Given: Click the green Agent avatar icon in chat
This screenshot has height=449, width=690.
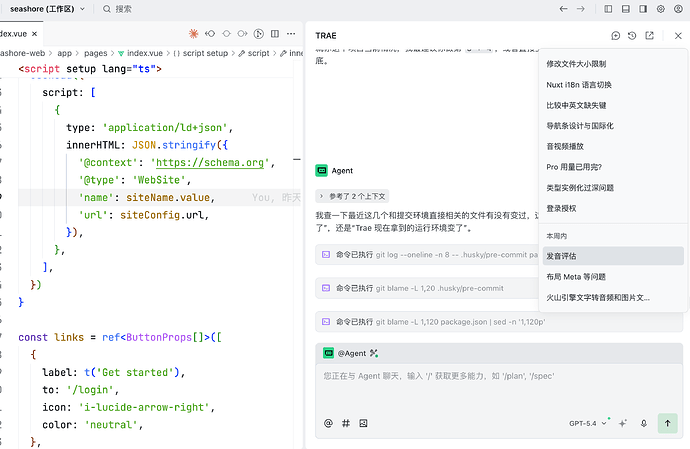Looking at the screenshot, I should click(322, 170).
